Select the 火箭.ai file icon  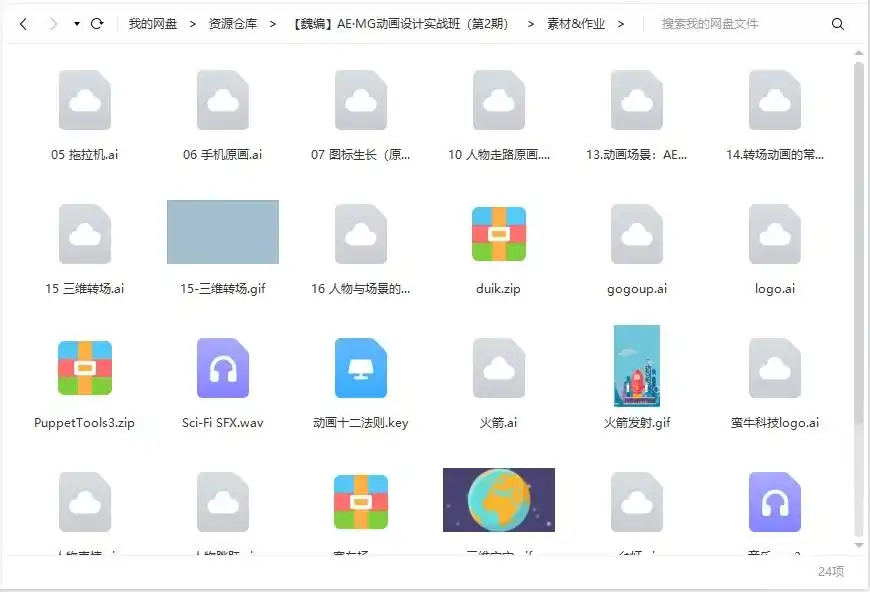point(499,367)
